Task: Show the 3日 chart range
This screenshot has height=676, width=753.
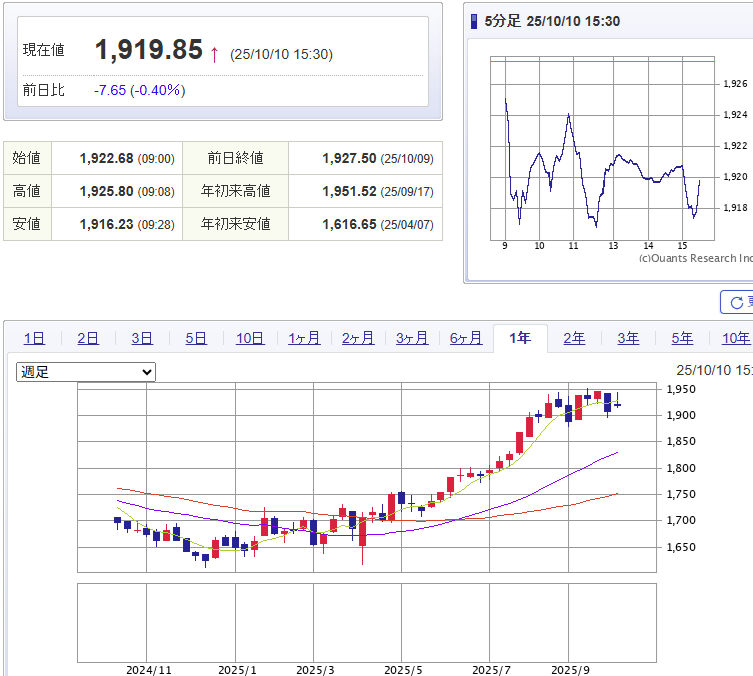Action: point(142,338)
